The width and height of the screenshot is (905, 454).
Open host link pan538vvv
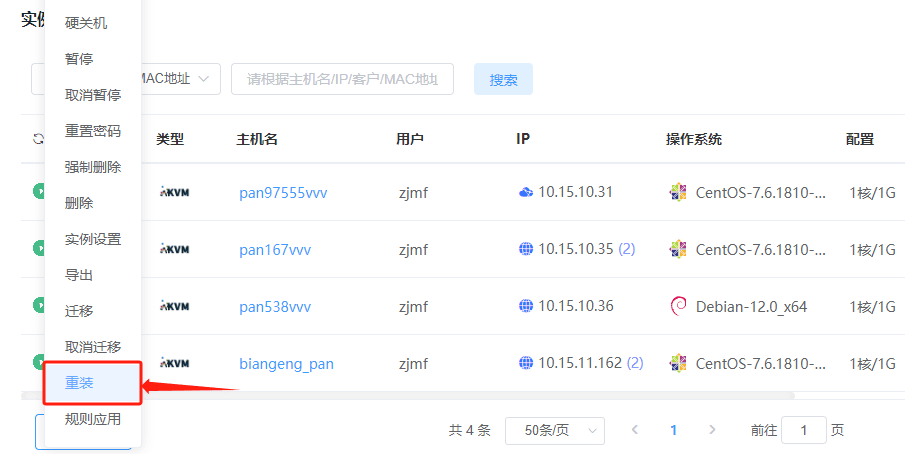[275, 307]
